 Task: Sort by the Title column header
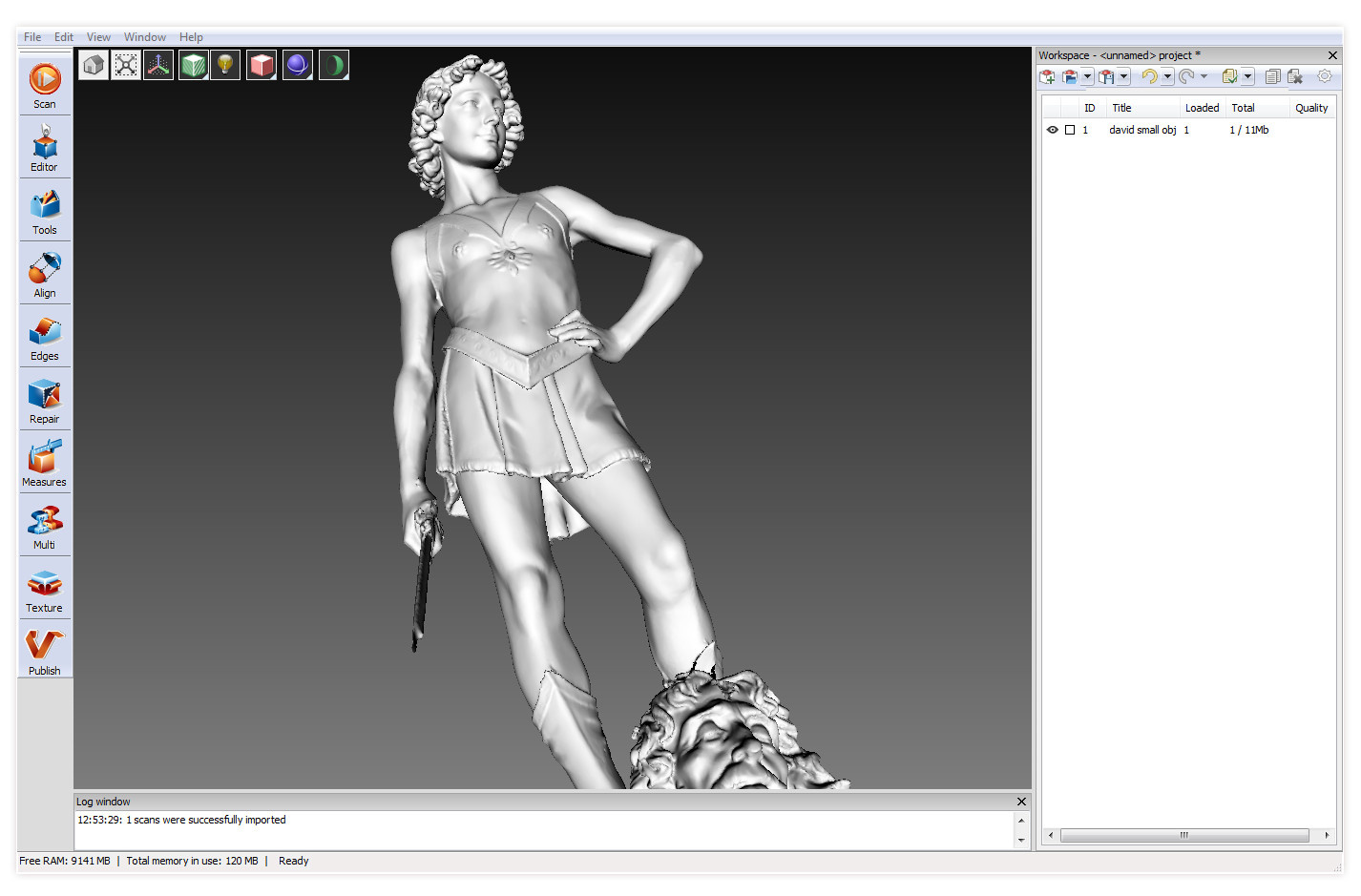1122,108
